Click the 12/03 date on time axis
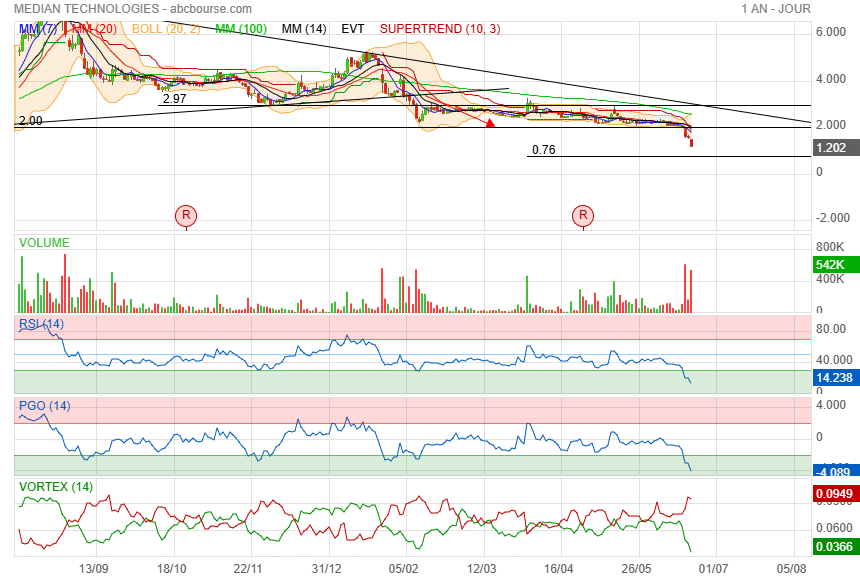Viewport: 860px width, 579px height. tap(481, 568)
